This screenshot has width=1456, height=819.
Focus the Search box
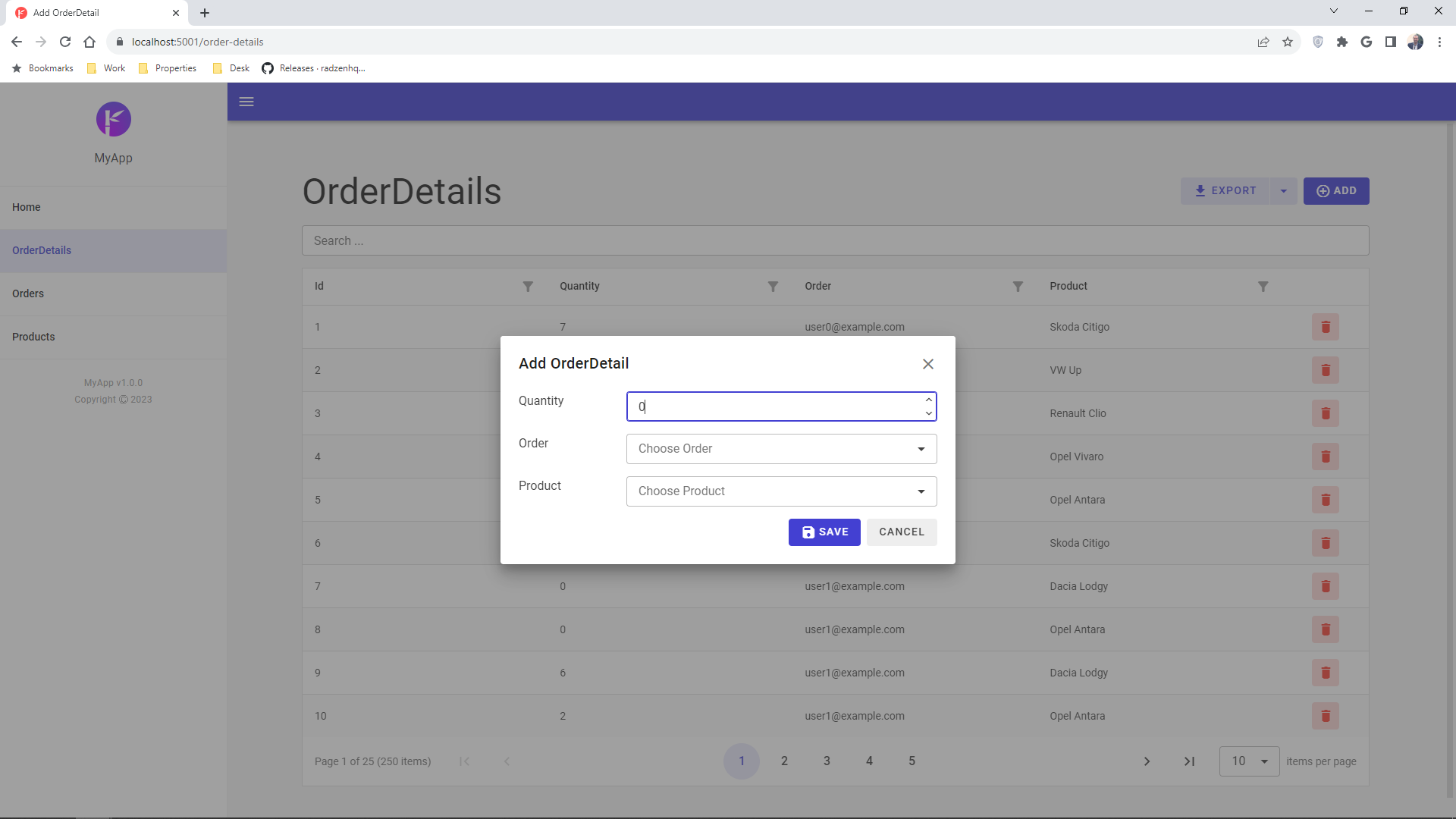coord(835,240)
